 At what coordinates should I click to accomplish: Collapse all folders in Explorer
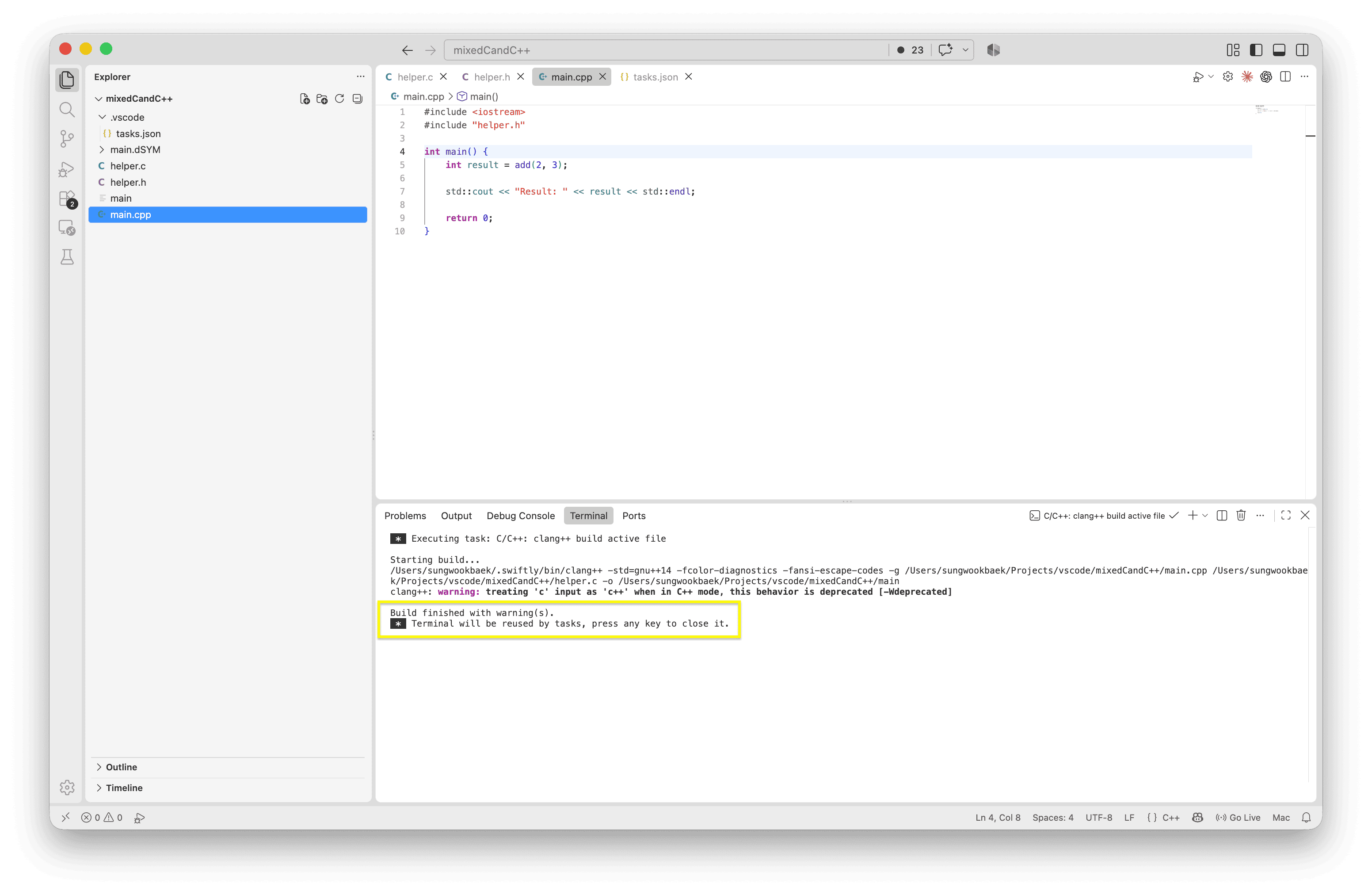click(358, 99)
